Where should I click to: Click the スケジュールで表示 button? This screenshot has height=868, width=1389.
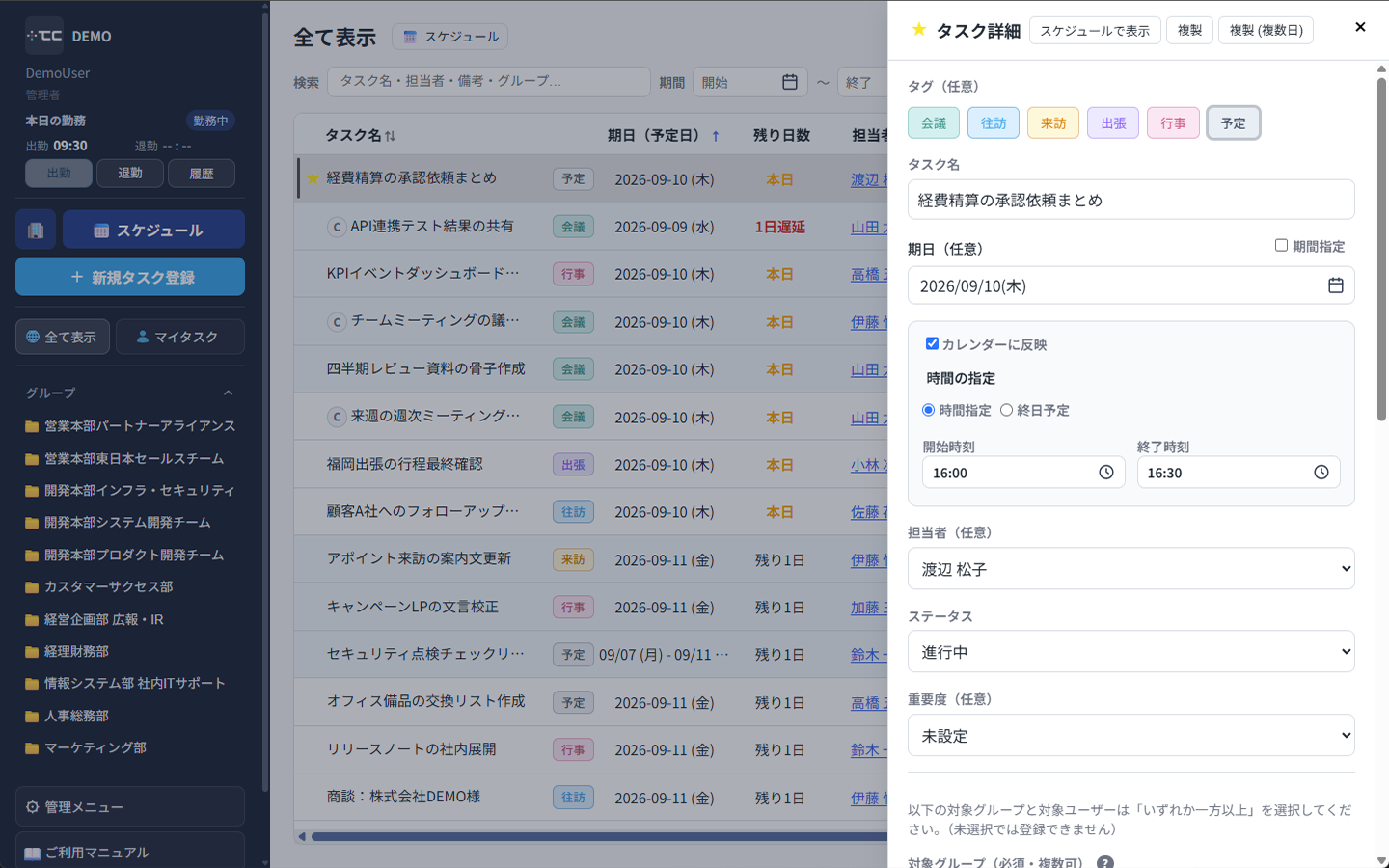tap(1095, 31)
